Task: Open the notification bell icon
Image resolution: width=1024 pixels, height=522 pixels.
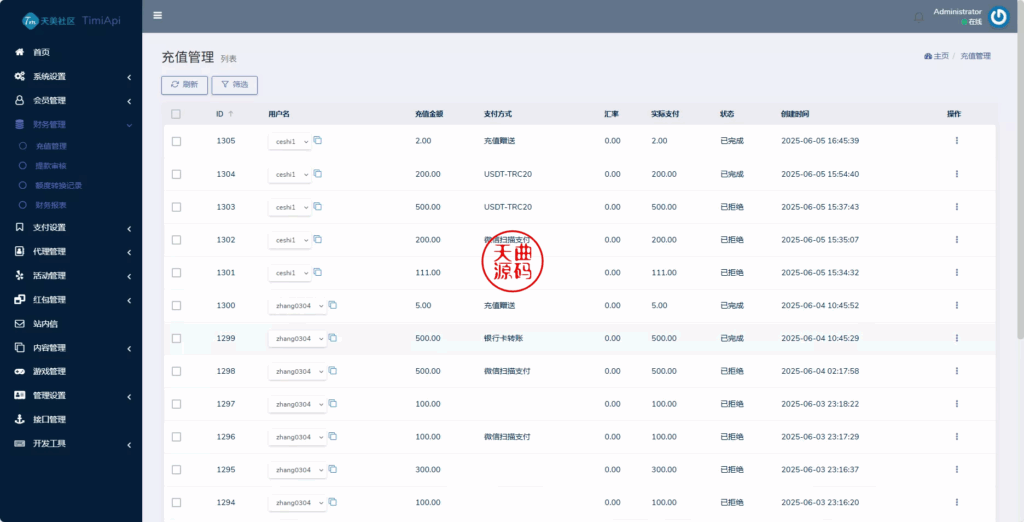Action: [918, 17]
